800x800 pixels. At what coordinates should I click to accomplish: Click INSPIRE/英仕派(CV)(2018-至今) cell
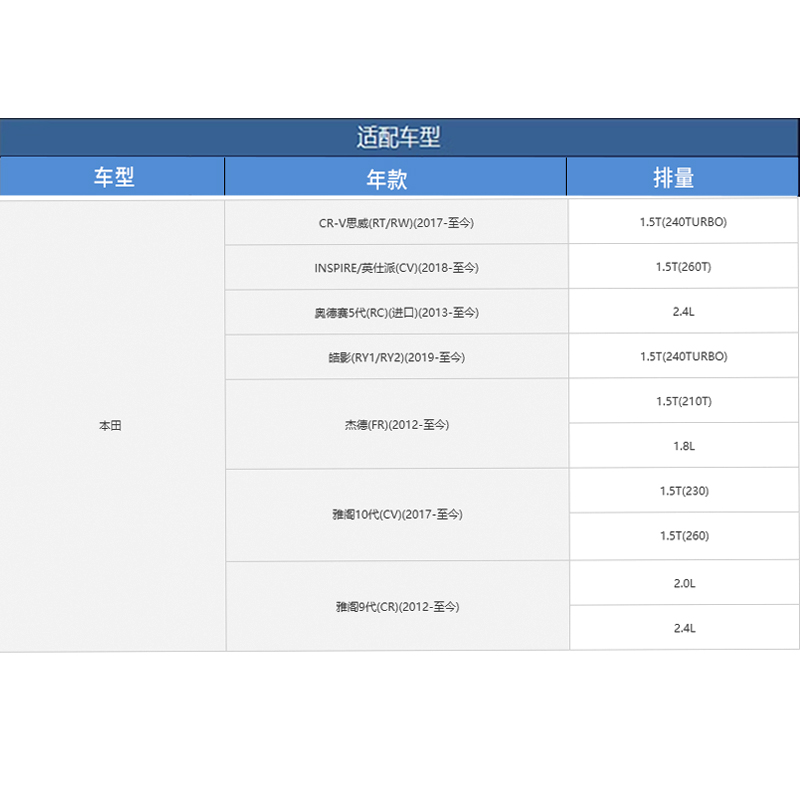coord(396,267)
